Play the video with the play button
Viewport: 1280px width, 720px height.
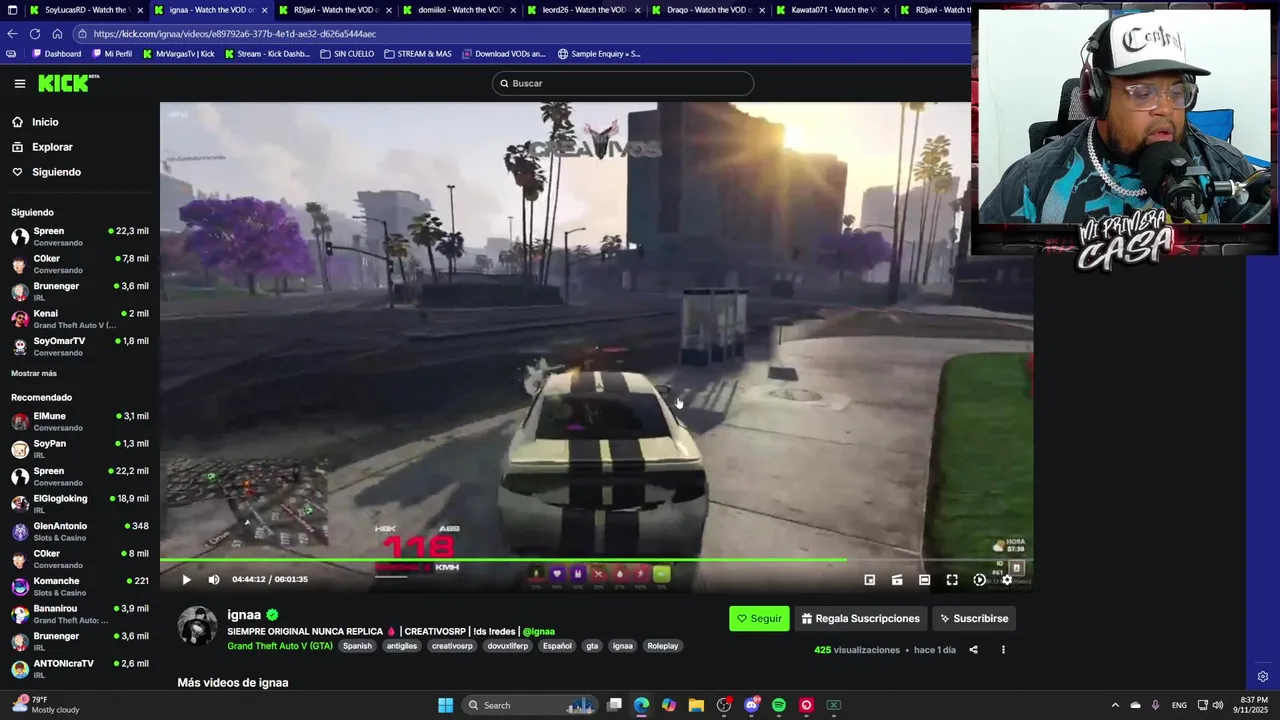pyautogui.click(x=186, y=579)
